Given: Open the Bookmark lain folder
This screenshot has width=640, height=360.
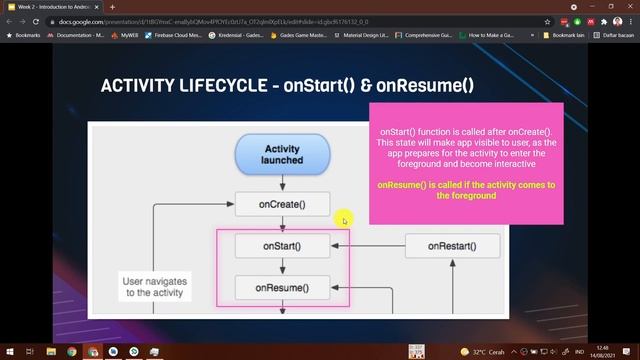Looking at the screenshot, I should tap(564, 36).
